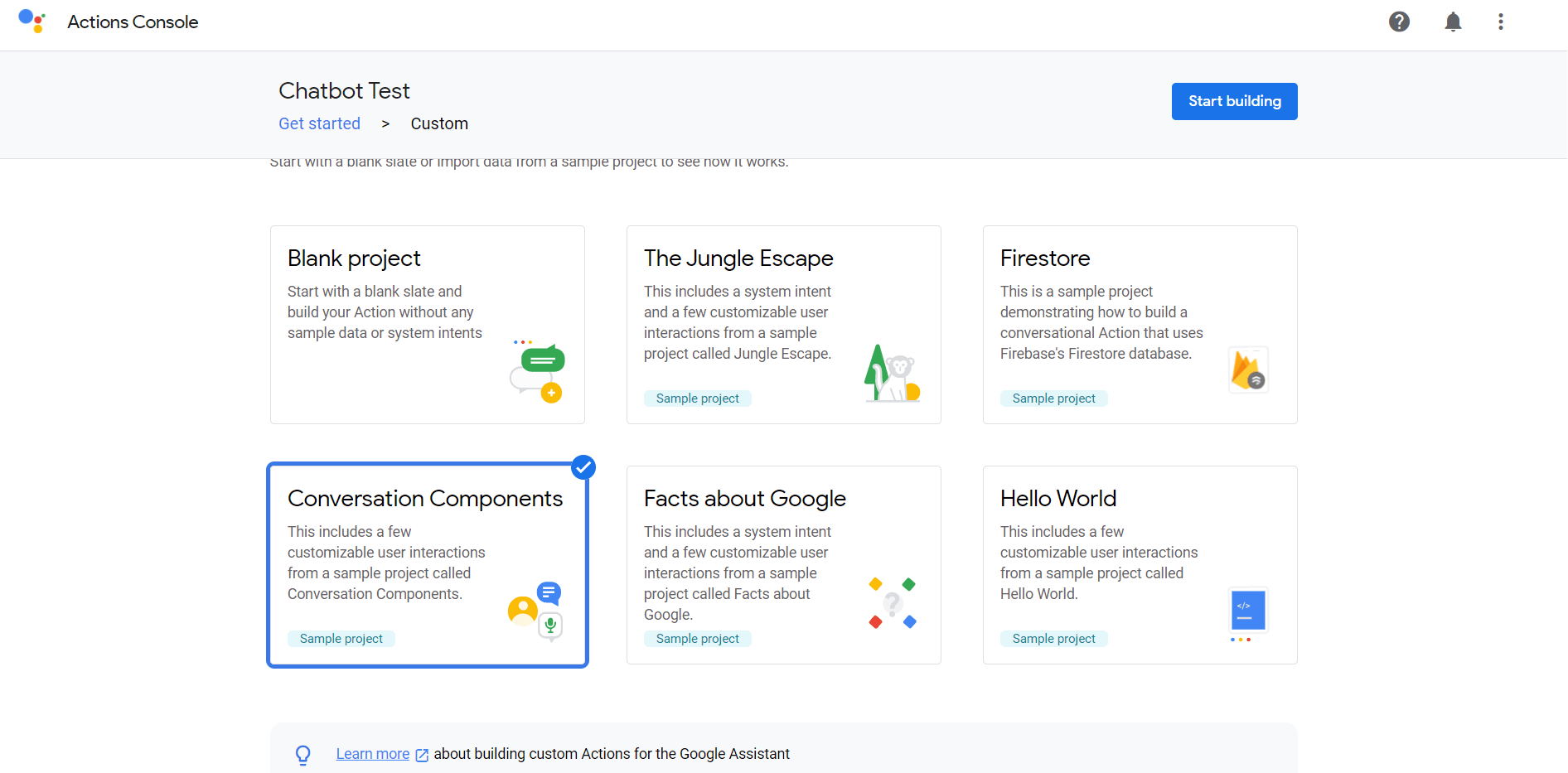The height and width of the screenshot is (773, 1568).
Task: Open the three-dot more options menu
Action: pos(1501,22)
